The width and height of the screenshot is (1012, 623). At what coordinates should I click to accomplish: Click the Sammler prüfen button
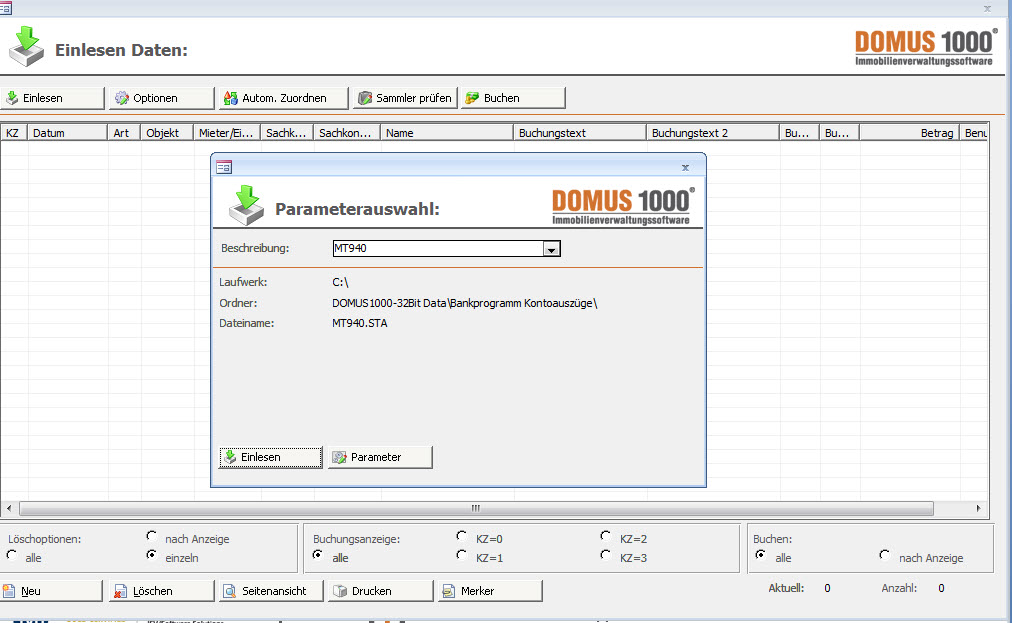(x=405, y=98)
